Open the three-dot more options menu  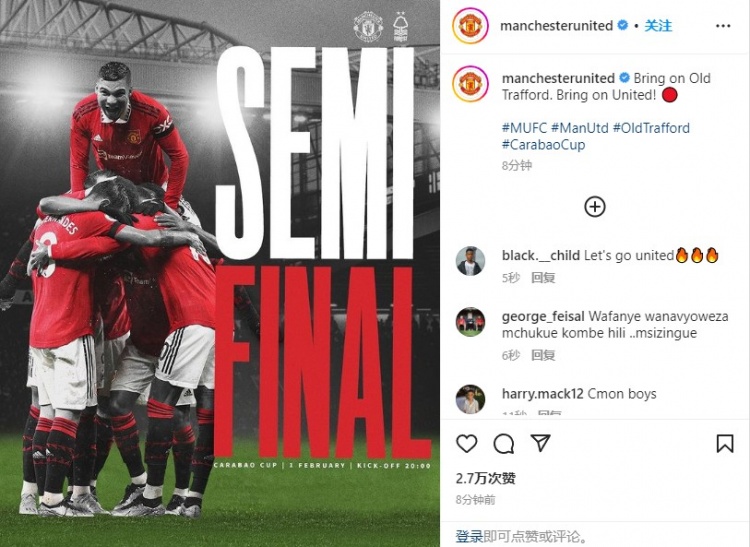click(723, 26)
